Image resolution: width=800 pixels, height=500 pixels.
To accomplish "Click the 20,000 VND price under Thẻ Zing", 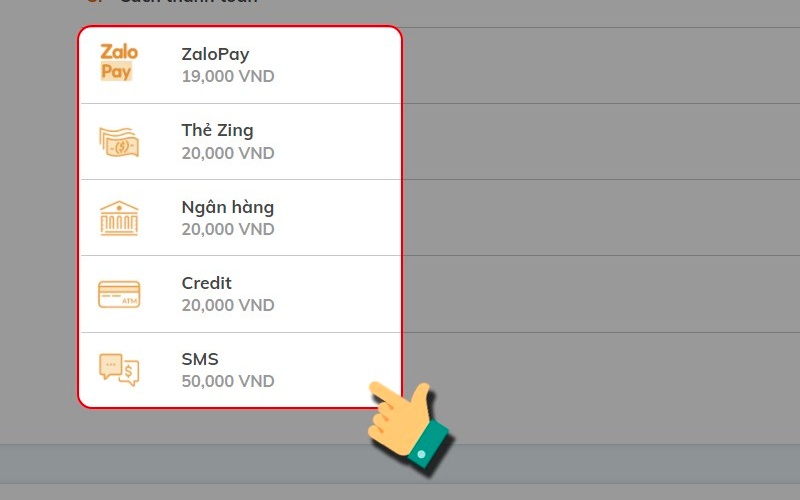I will point(228,153).
